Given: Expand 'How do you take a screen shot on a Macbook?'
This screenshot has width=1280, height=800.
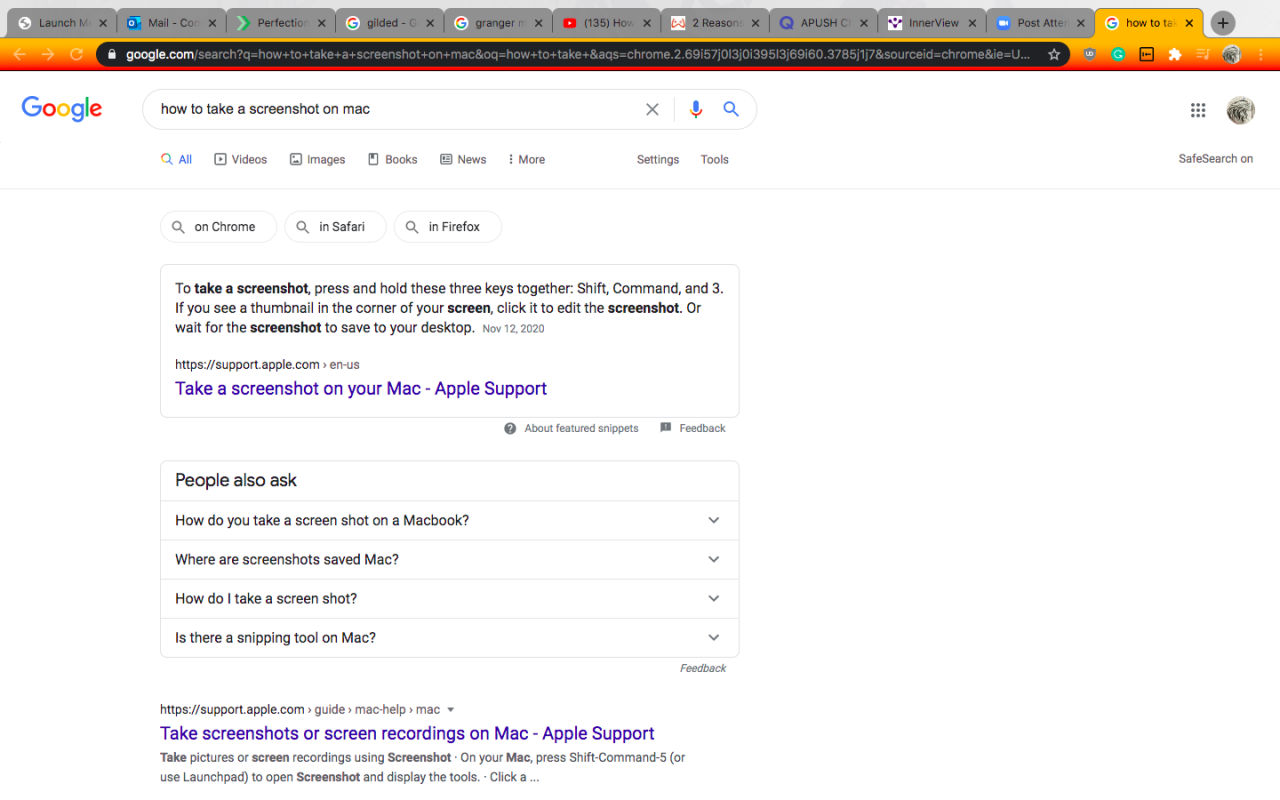Looking at the screenshot, I should coord(450,520).
